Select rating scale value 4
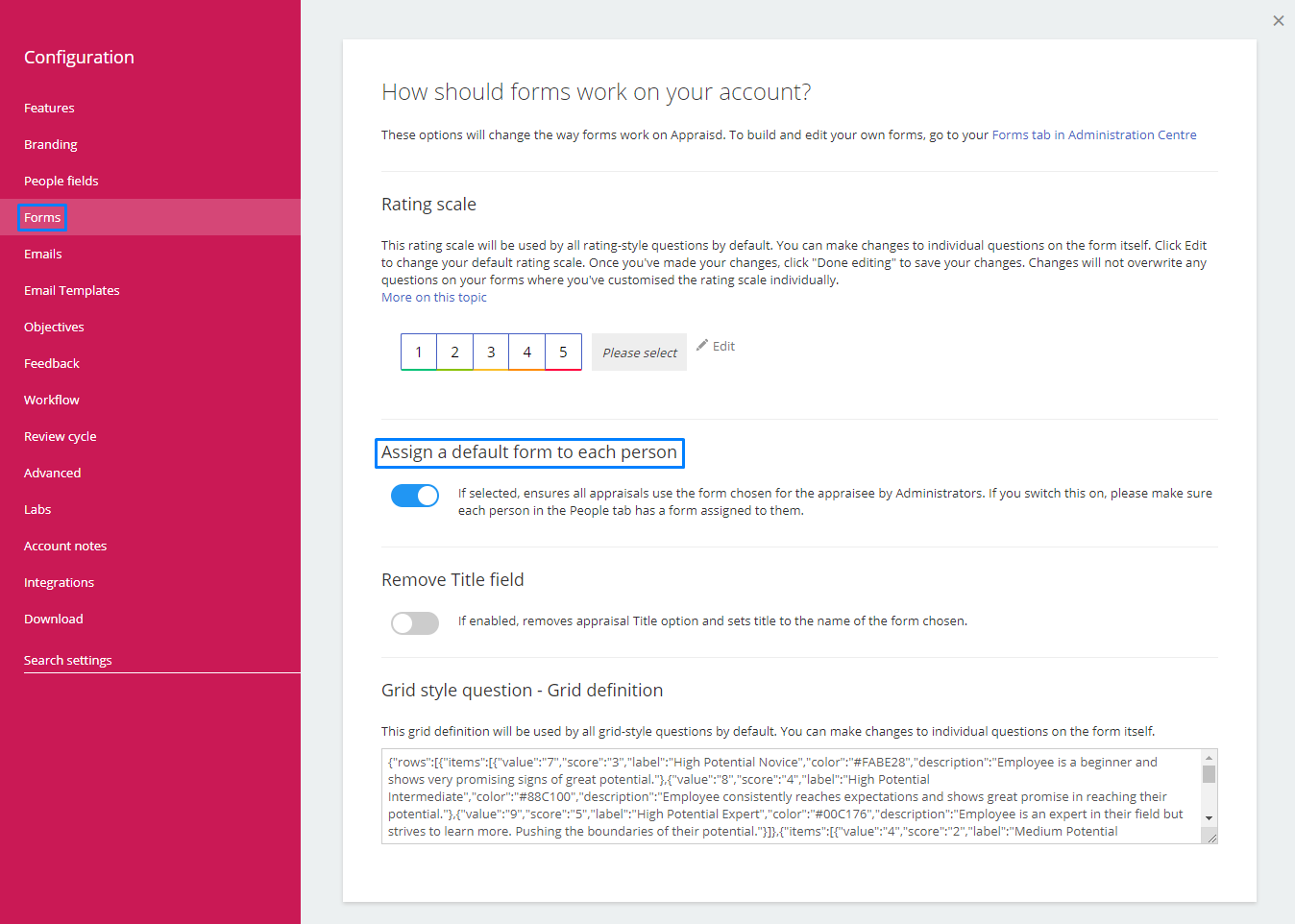 pyautogui.click(x=527, y=352)
